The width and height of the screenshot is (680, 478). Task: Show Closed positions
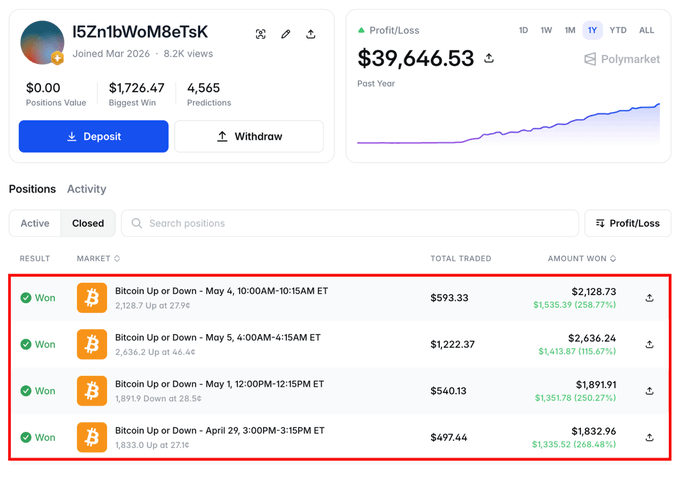point(88,223)
